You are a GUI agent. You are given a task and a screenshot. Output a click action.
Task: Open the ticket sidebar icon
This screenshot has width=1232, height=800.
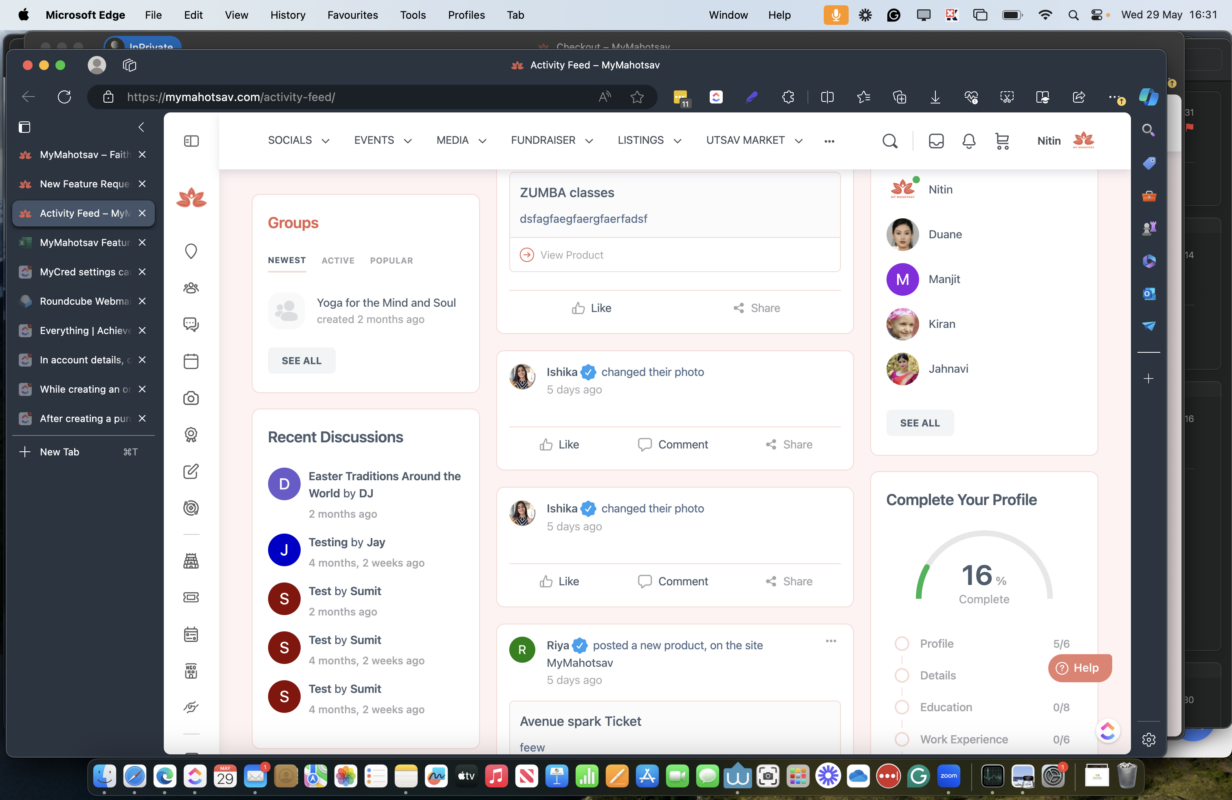191,597
